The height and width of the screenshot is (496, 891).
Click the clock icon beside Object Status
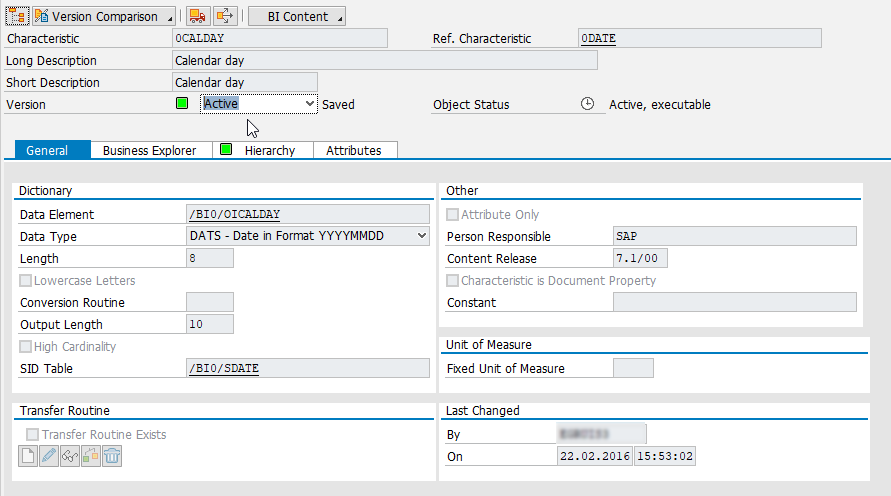[588, 104]
